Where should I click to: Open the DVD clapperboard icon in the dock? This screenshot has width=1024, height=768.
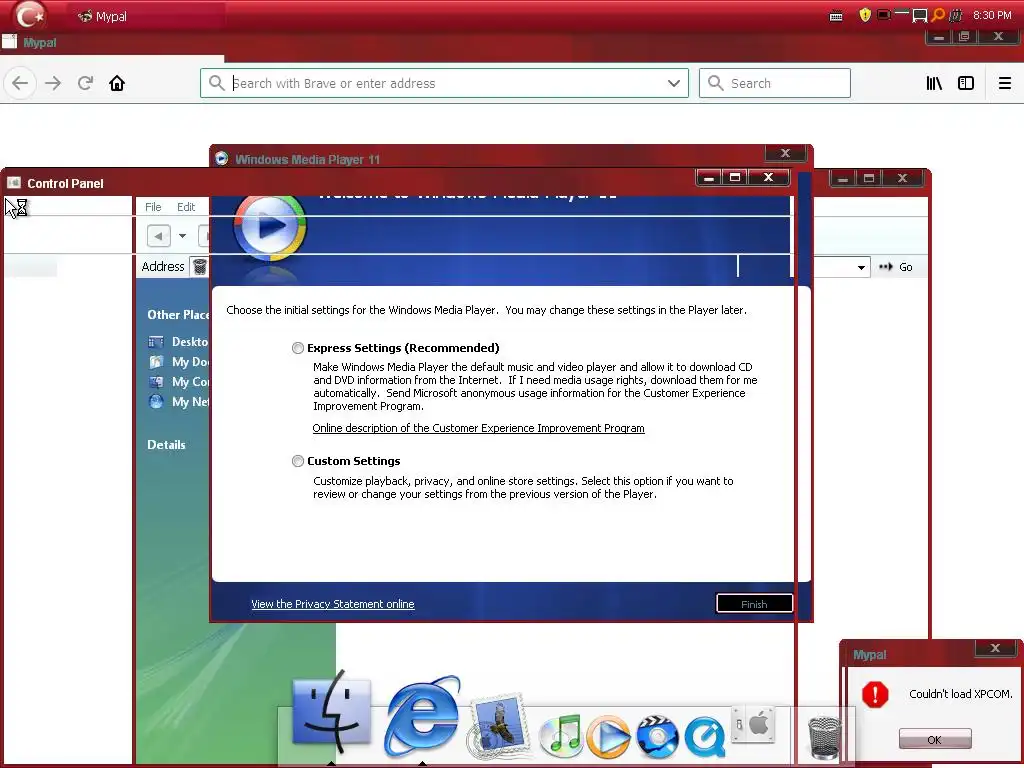coord(657,737)
